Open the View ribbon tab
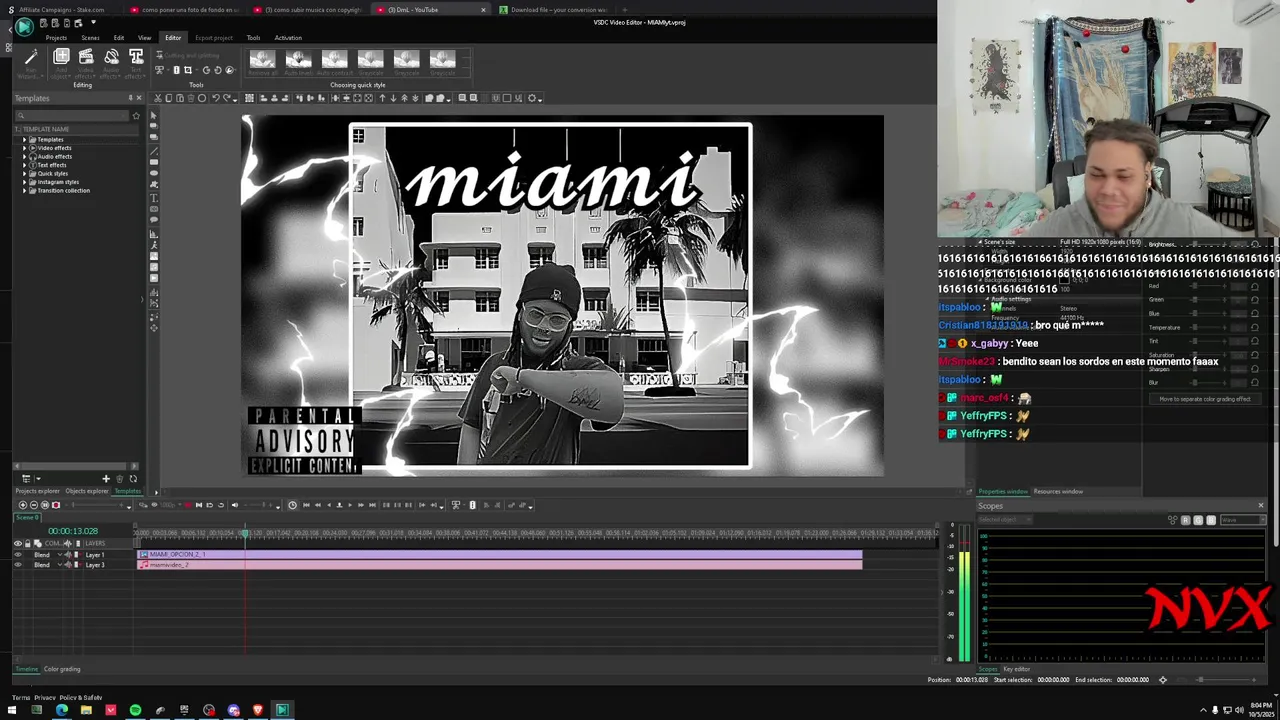 [x=144, y=38]
